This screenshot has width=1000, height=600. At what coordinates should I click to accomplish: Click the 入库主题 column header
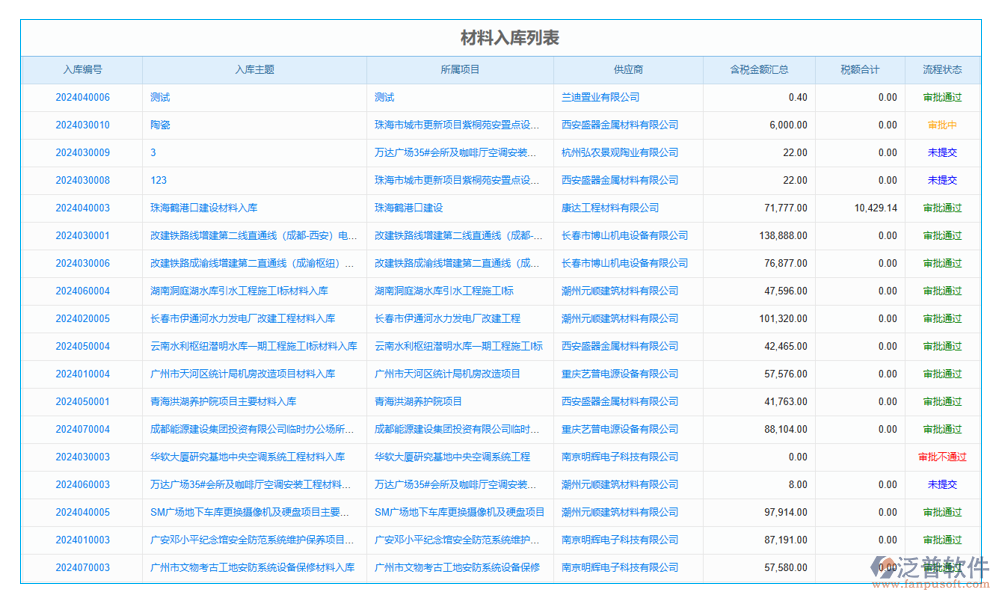[254, 70]
